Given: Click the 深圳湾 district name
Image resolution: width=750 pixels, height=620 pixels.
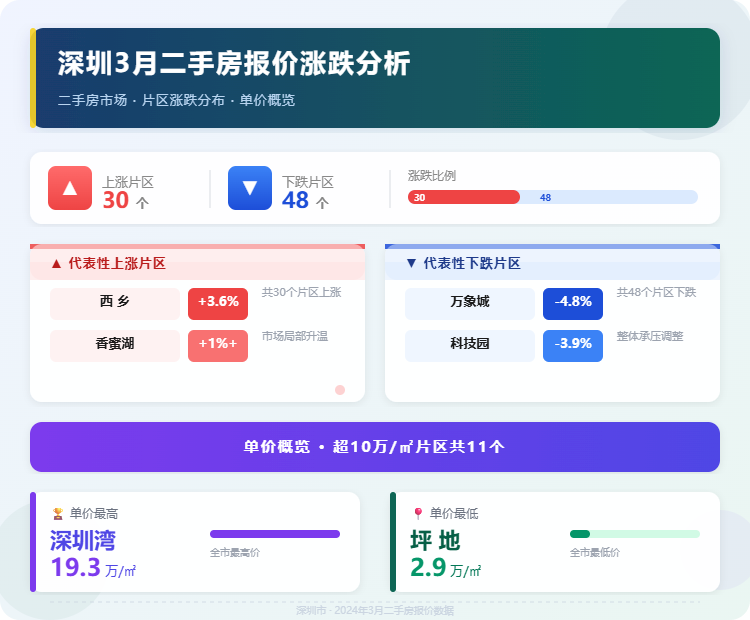Looking at the screenshot, I should [x=83, y=541].
